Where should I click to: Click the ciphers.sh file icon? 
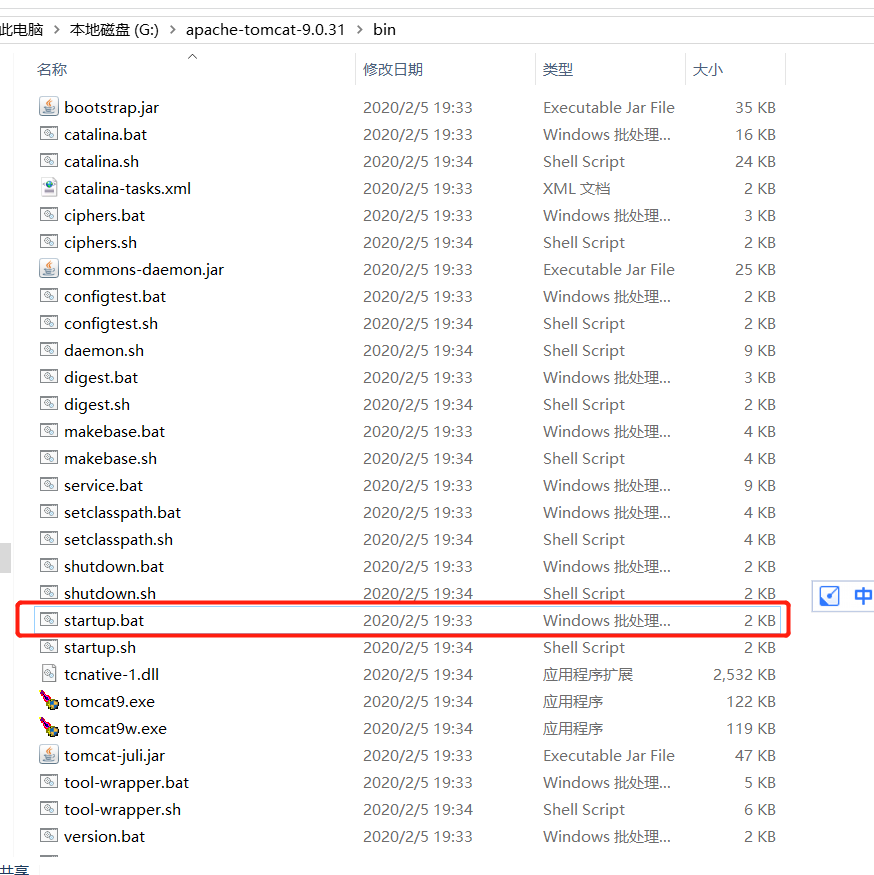coord(49,242)
